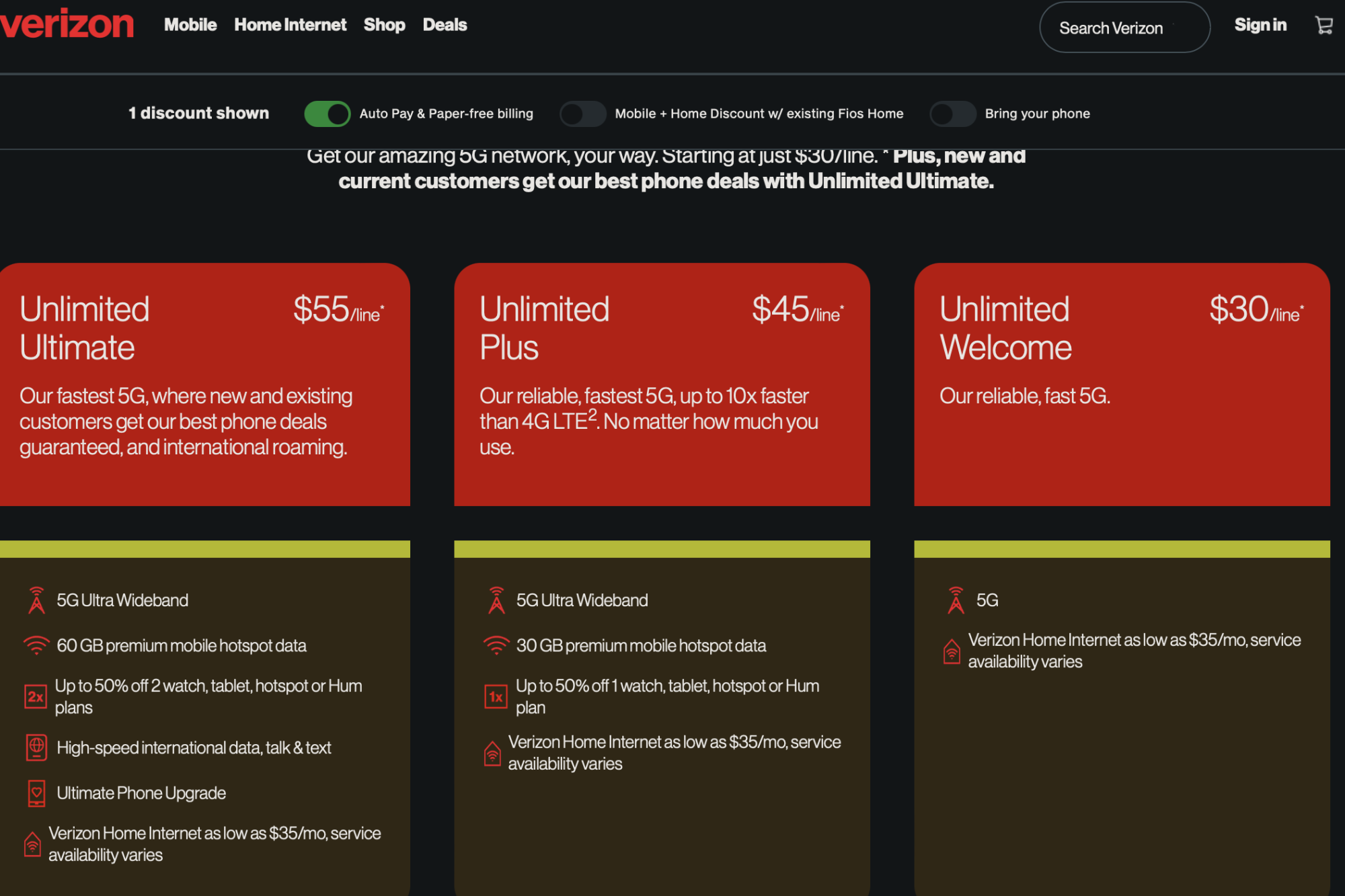Click the Verizon logo
Image resolution: width=1345 pixels, height=896 pixels.
tap(67, 24)
